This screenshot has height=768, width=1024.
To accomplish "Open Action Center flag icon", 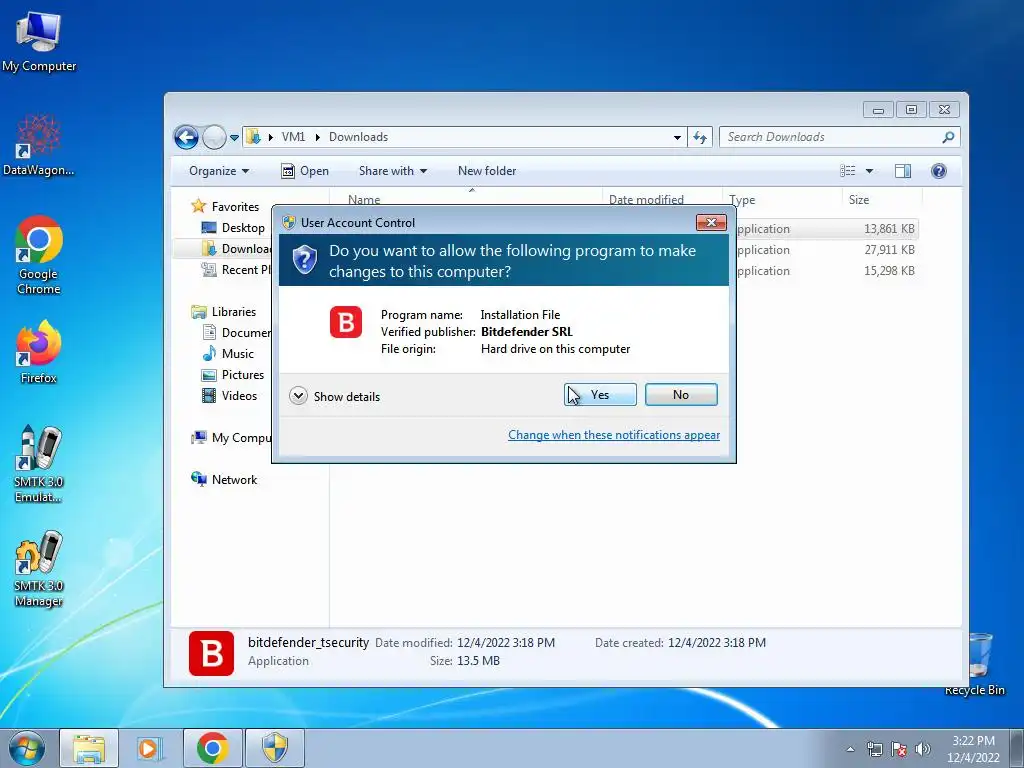I will coord(899,749).
